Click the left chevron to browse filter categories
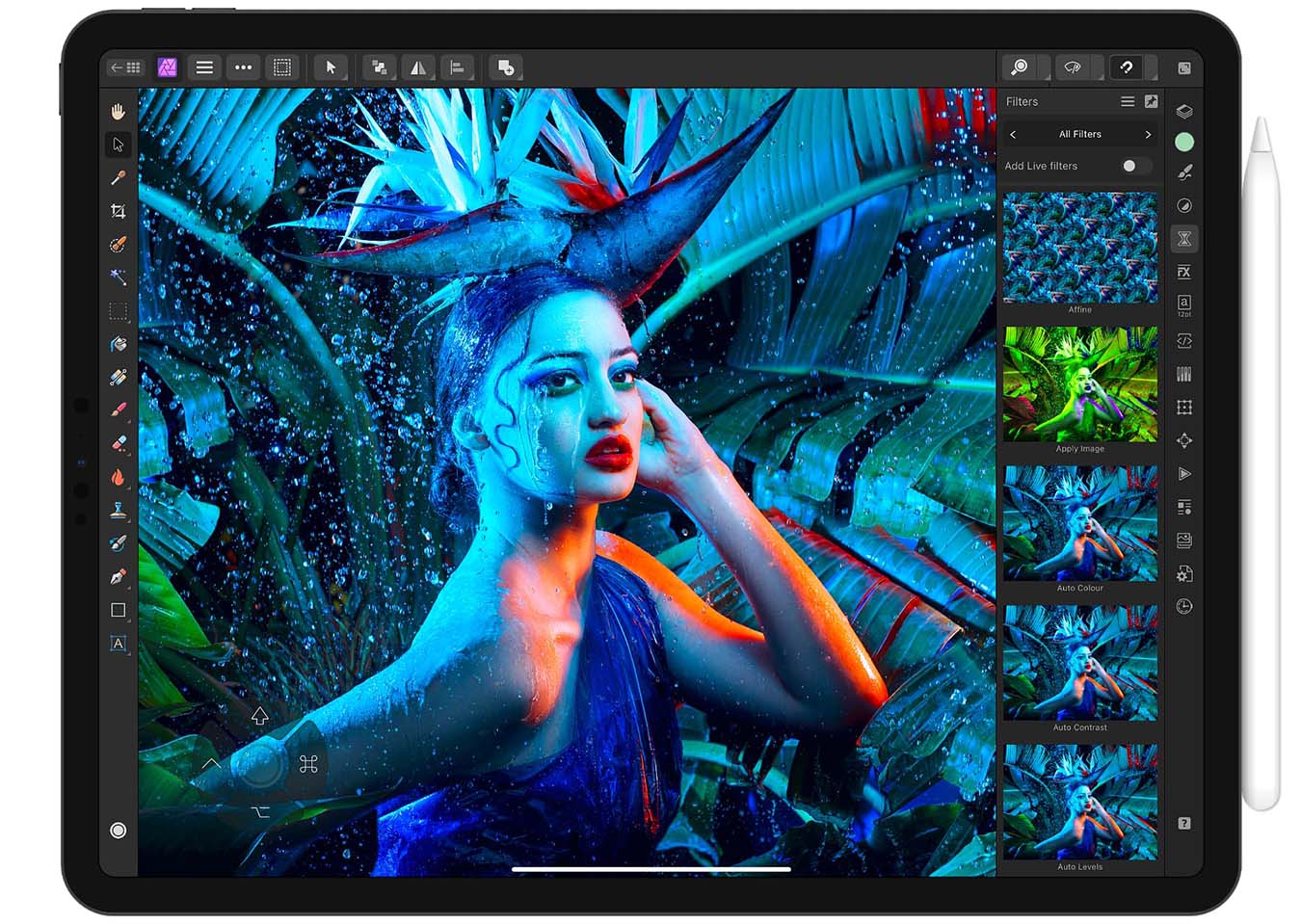The width and height of the screenshot is (1301, 924). 1013,134
